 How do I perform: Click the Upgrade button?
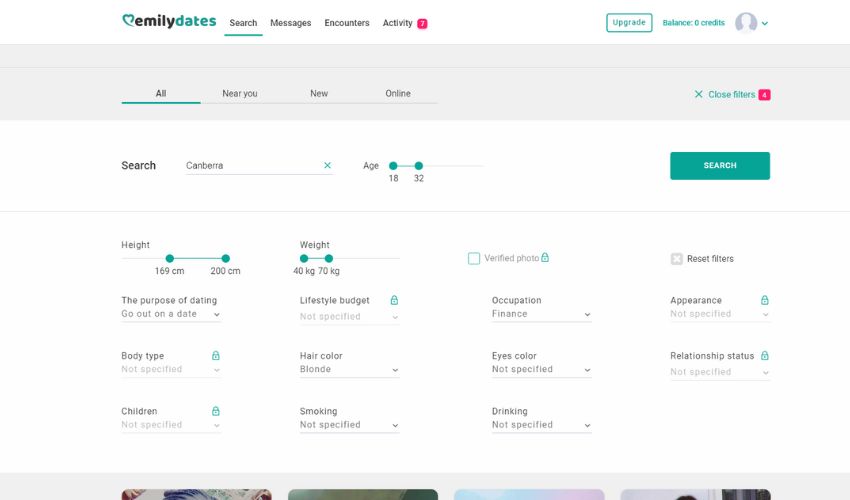pos(629,23)
